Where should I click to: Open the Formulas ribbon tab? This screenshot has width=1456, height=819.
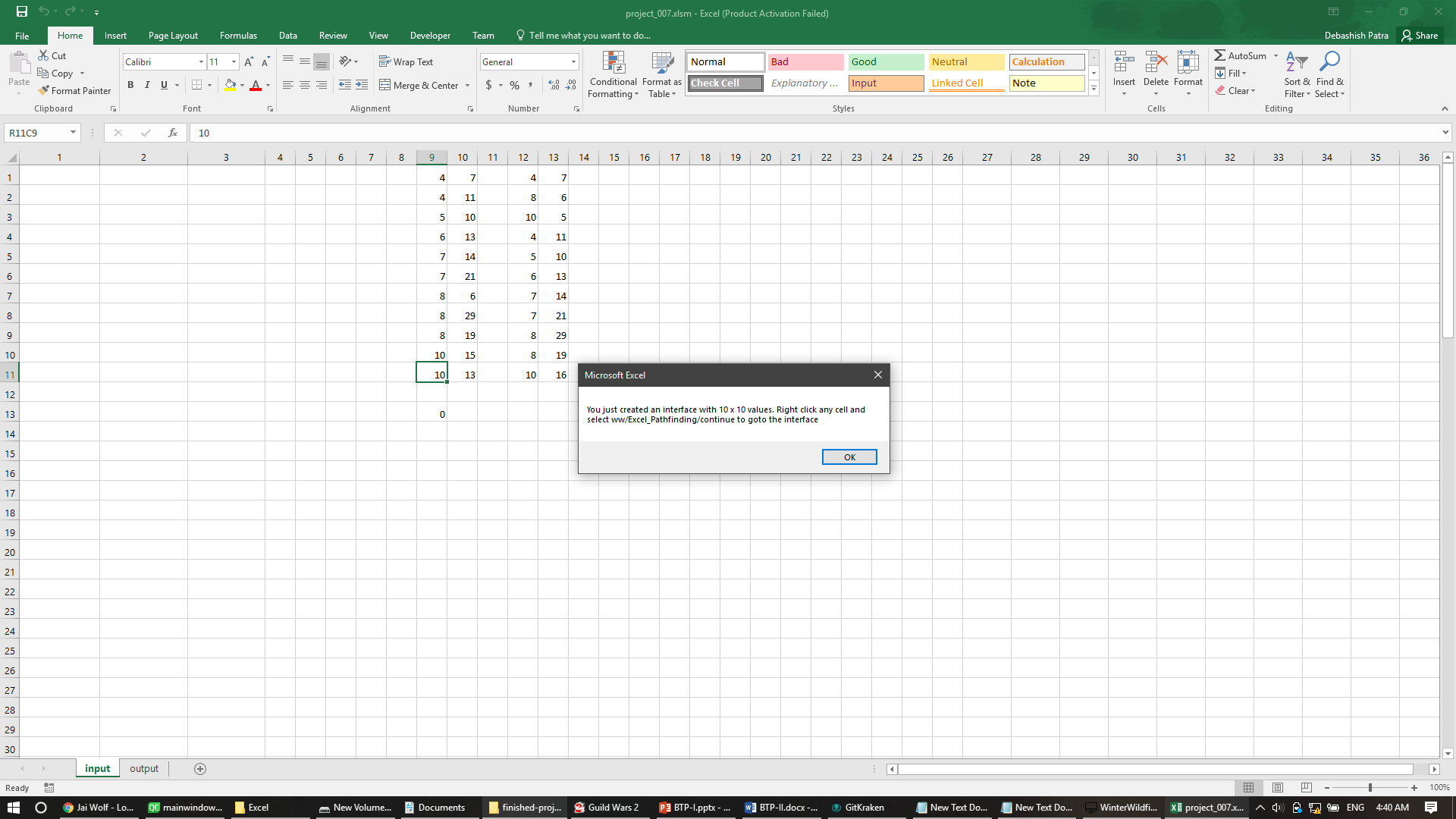click(238, 35)
